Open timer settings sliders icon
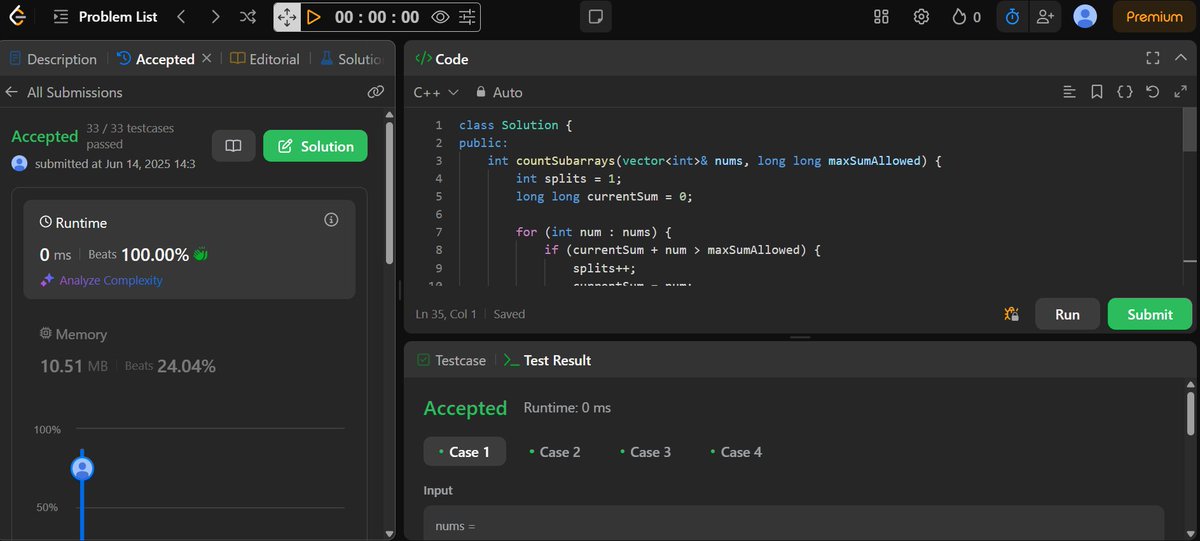The width and height of the screenshot is (1200, 541). click(467, 17)
